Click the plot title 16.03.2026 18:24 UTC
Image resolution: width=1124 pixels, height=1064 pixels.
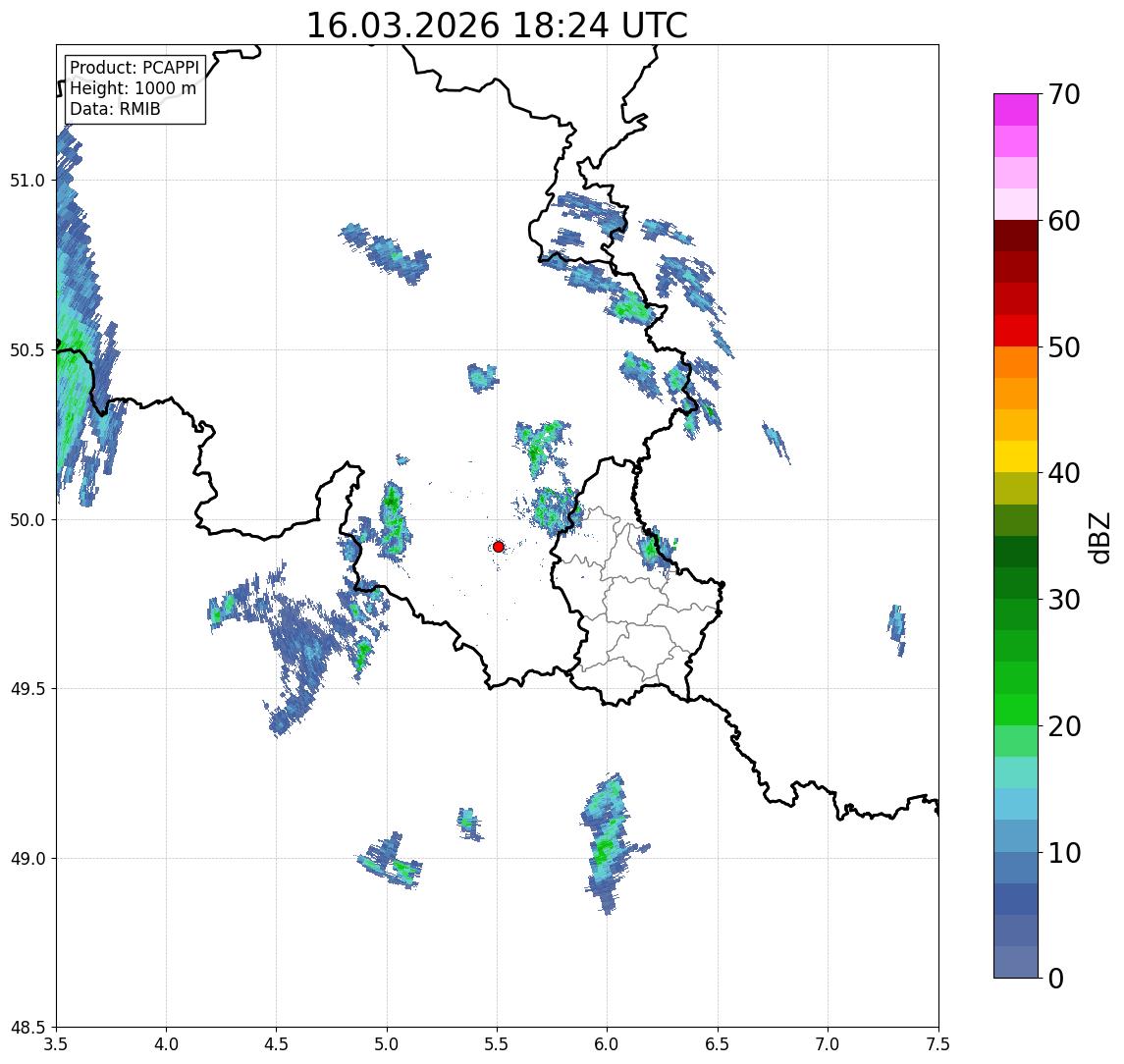[497, 26]
